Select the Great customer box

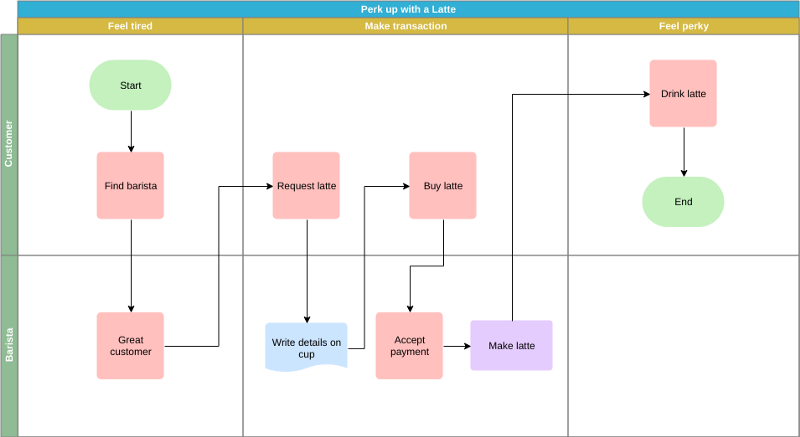coord(130,345)
